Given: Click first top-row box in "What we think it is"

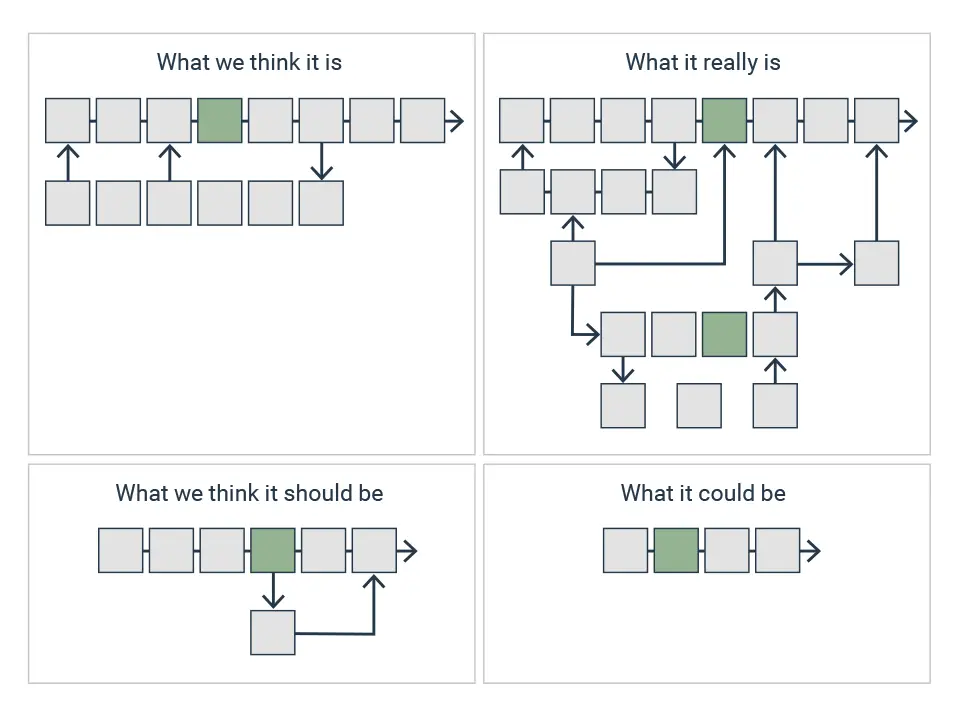Looking at the screenshot, I should 68,121.
